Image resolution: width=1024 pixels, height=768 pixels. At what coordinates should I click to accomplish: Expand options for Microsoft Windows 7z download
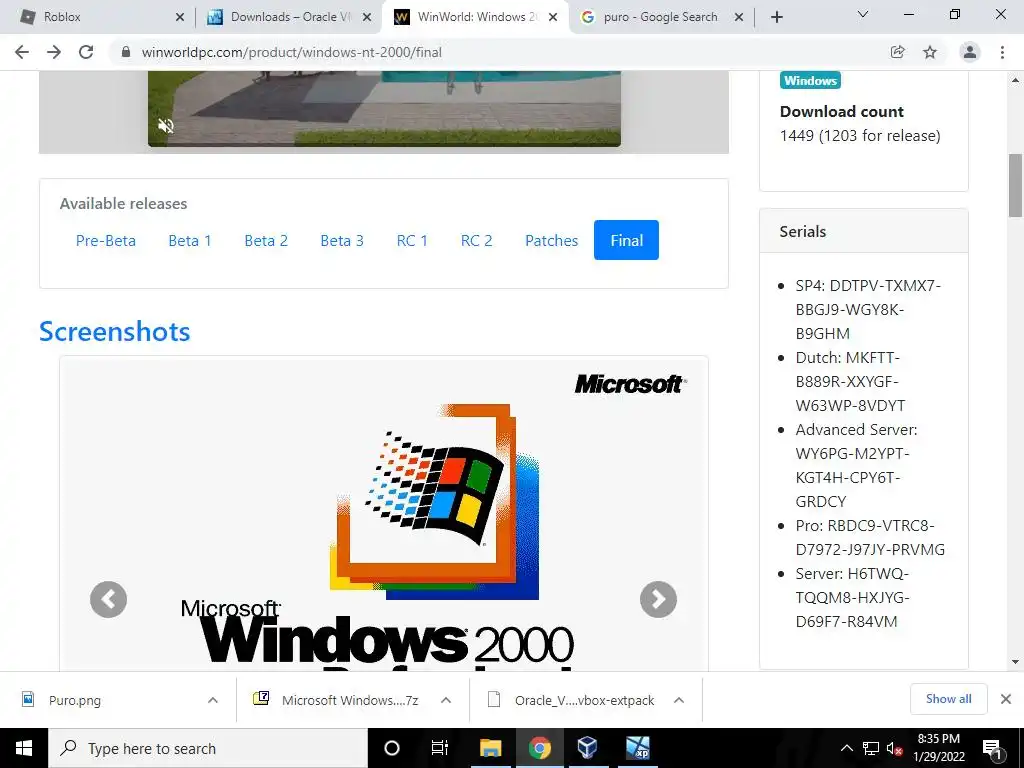(446, 700)
